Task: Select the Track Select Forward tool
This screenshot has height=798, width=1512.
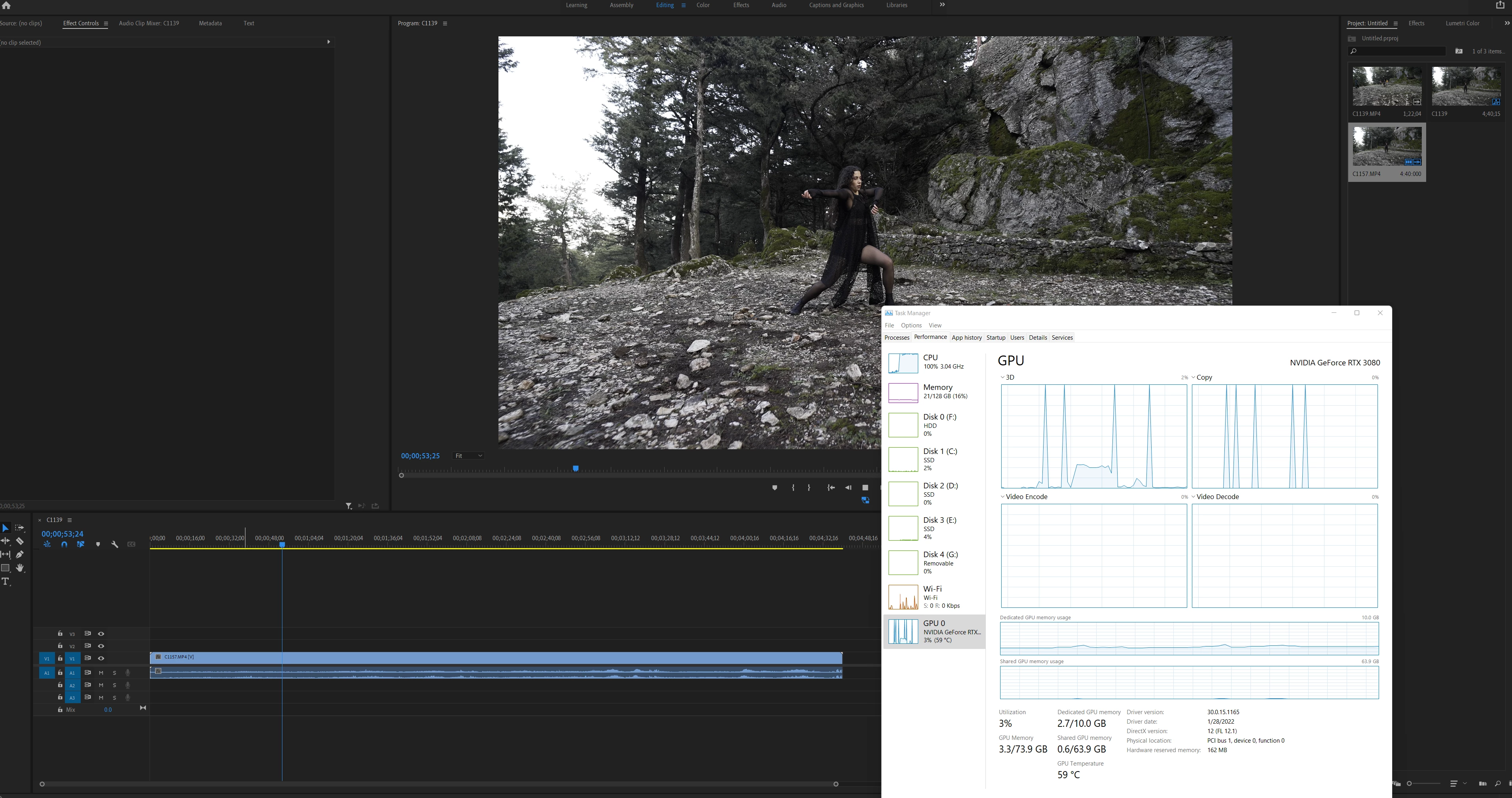Action: [19, 528]
